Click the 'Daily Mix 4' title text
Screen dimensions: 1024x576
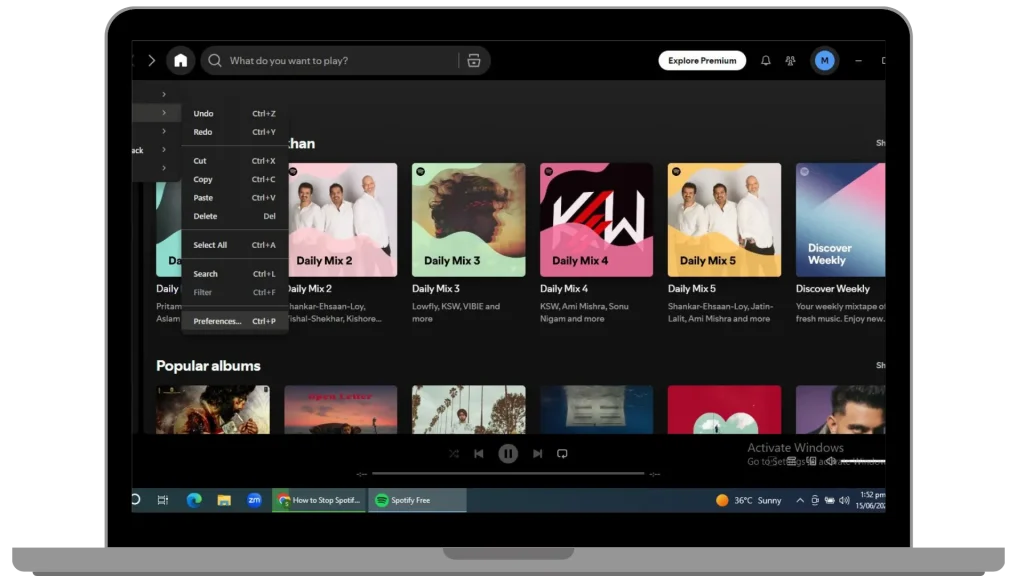click(564, 289)
